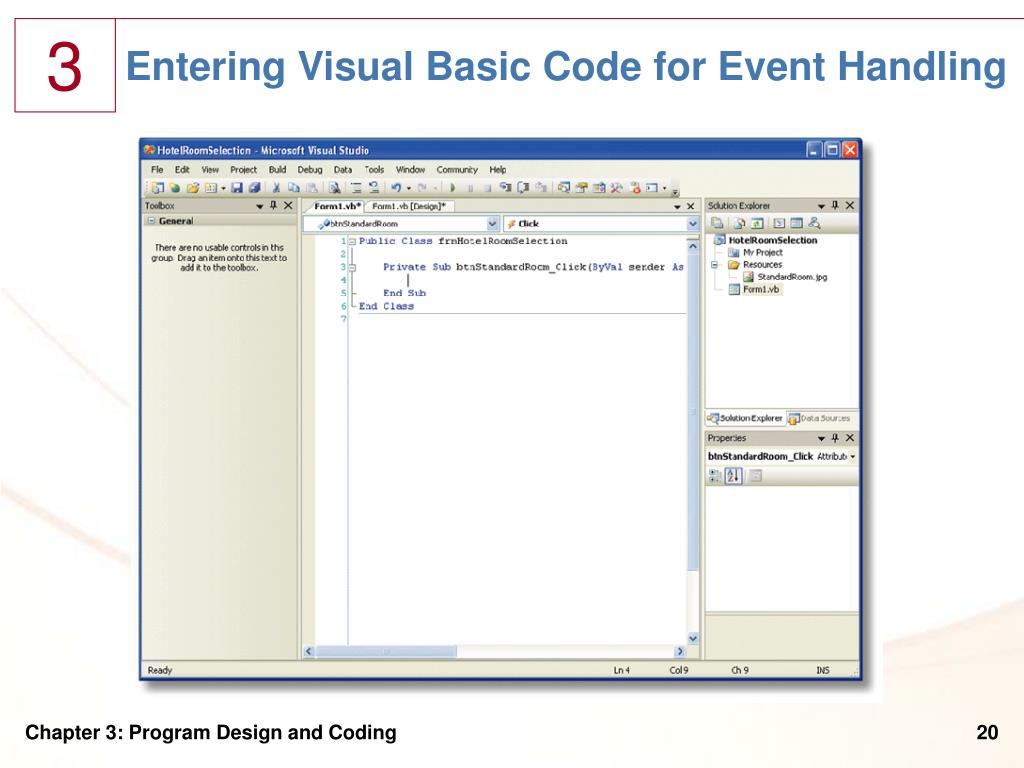Click View Designer icon in Solution Explorer

797,223
